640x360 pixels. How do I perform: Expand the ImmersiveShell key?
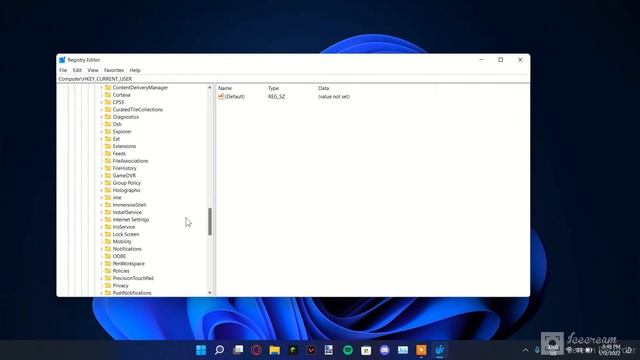pos(101,205)
